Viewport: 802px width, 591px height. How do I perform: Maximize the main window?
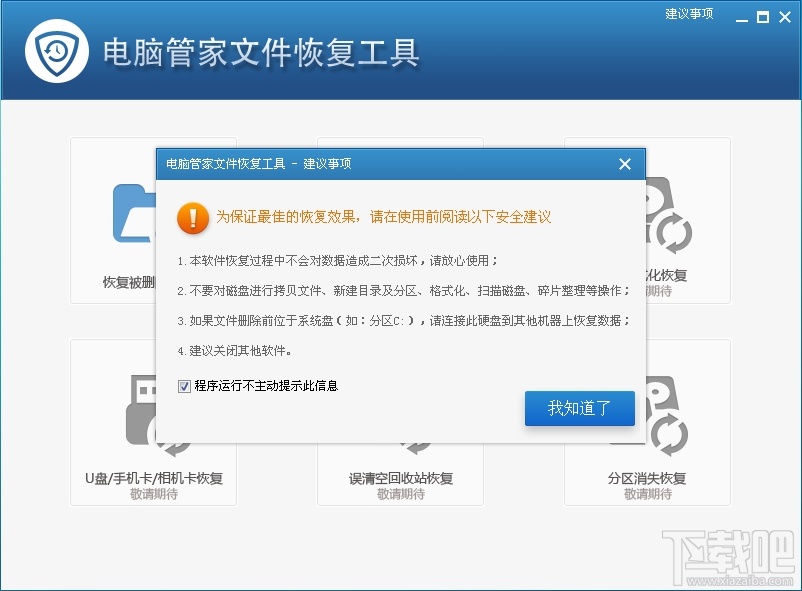pyautogui.click(x=763, y=17)
